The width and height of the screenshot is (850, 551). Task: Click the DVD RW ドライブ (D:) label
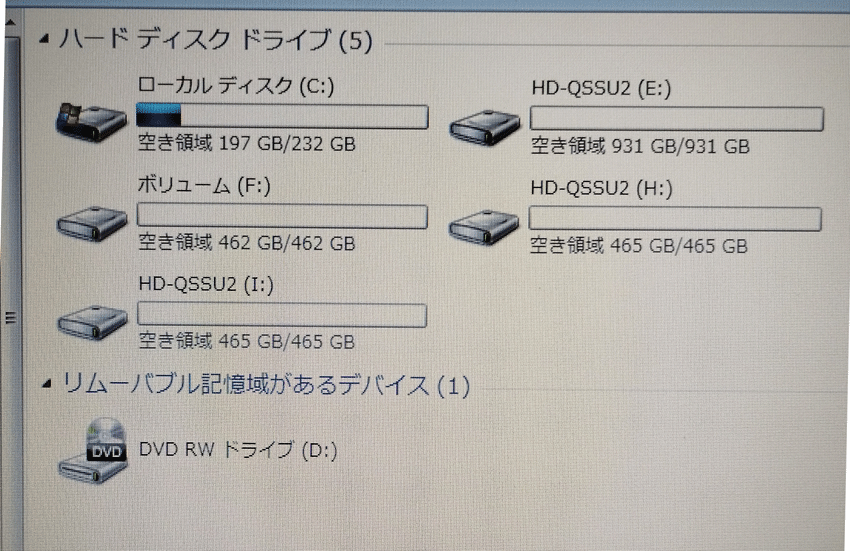tap(238, 450)
